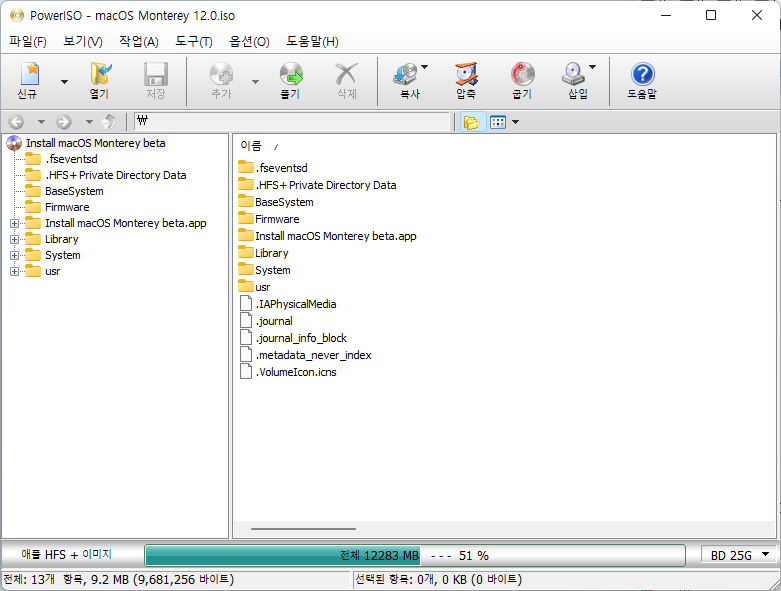Open the Back history dropdown arrow
The image size is (781, 591).
[41, 122]
